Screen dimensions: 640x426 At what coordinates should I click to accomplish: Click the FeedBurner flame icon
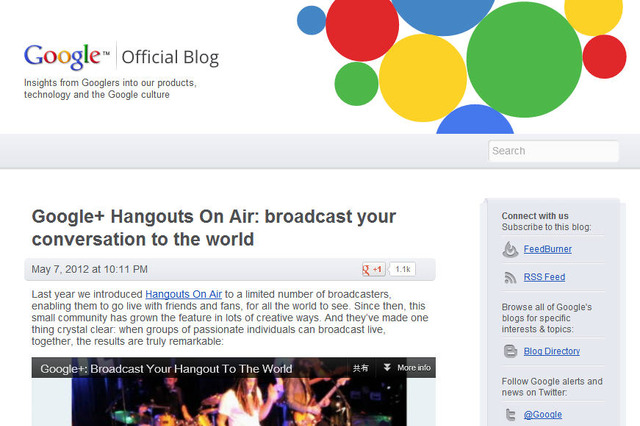click(x=510, y=249)
